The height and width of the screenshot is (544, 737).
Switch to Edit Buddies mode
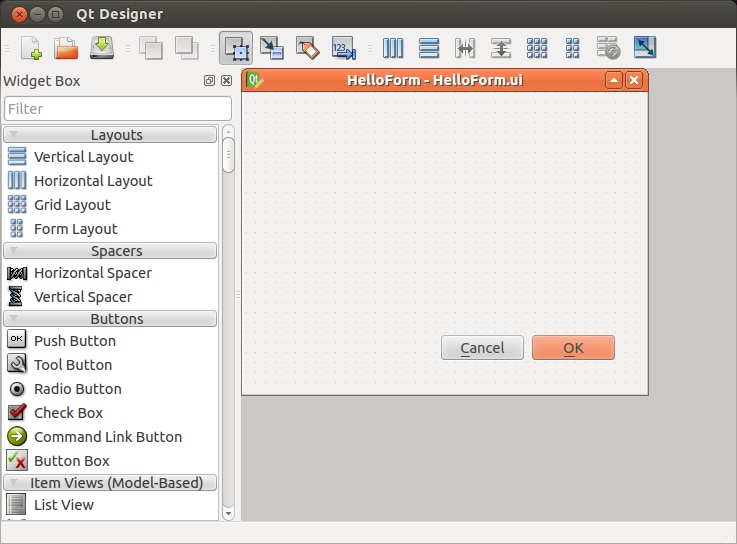(x=307, y=48)
